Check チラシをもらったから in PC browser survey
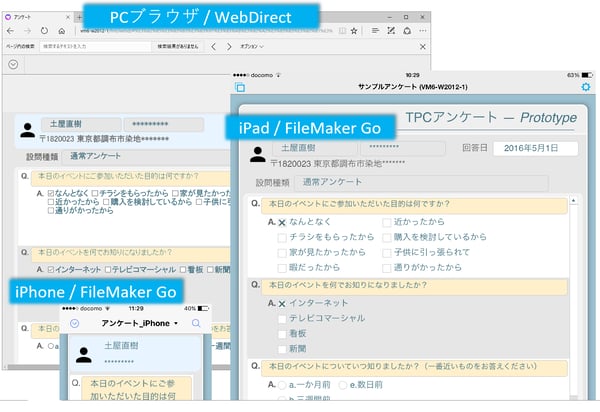The image size is (600, 412). (95, 193)
